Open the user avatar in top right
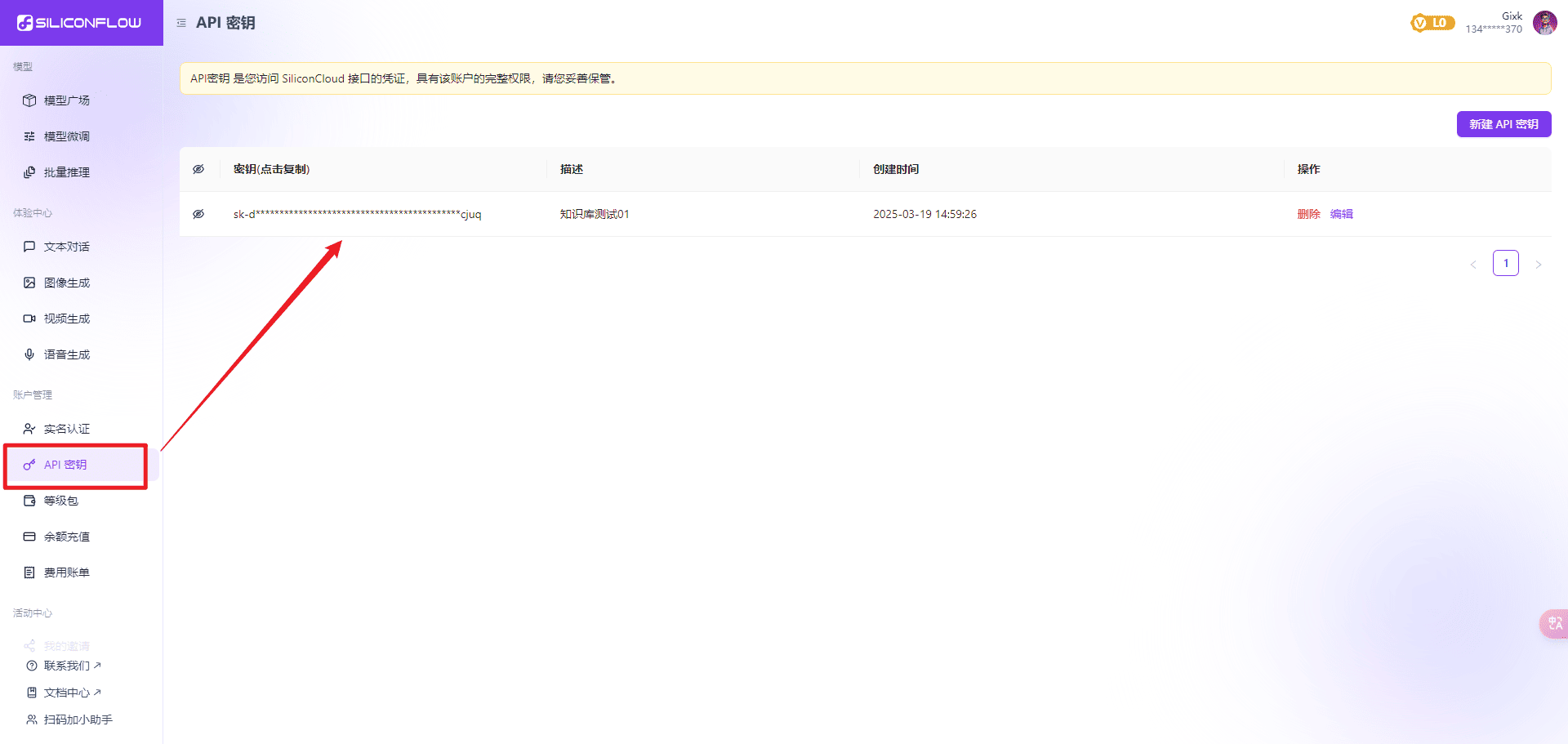 pos(1544,23)
